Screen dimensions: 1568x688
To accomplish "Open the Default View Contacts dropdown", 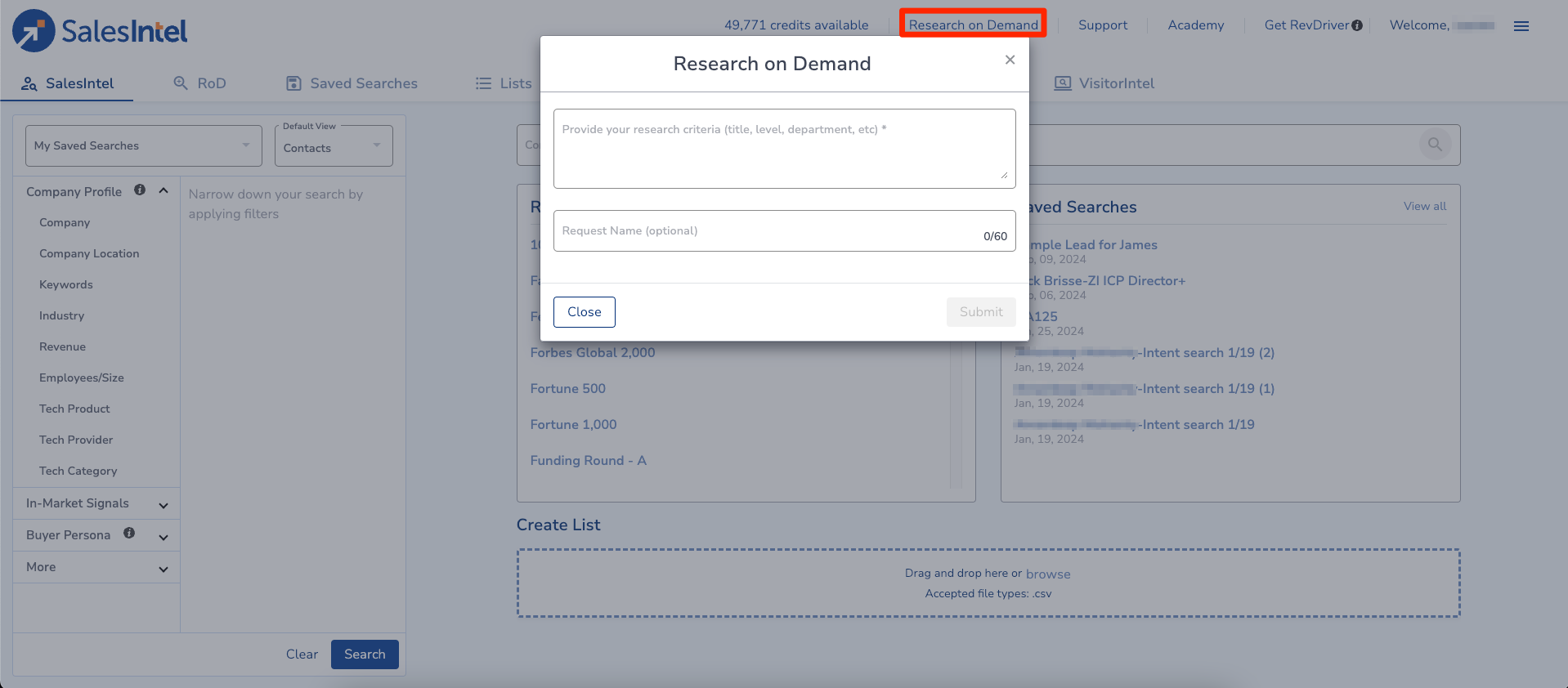I will point(334,146).
